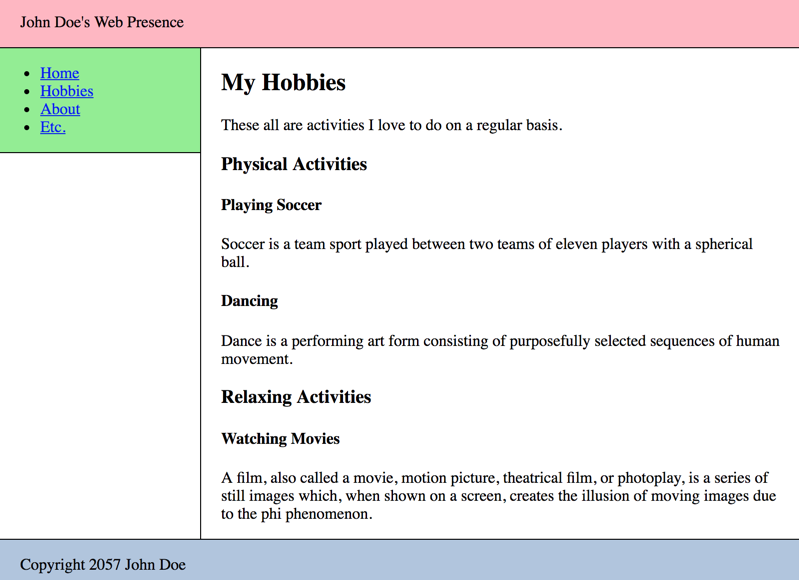
Task: Go to the Hobbies link
Action: [66, 91]
